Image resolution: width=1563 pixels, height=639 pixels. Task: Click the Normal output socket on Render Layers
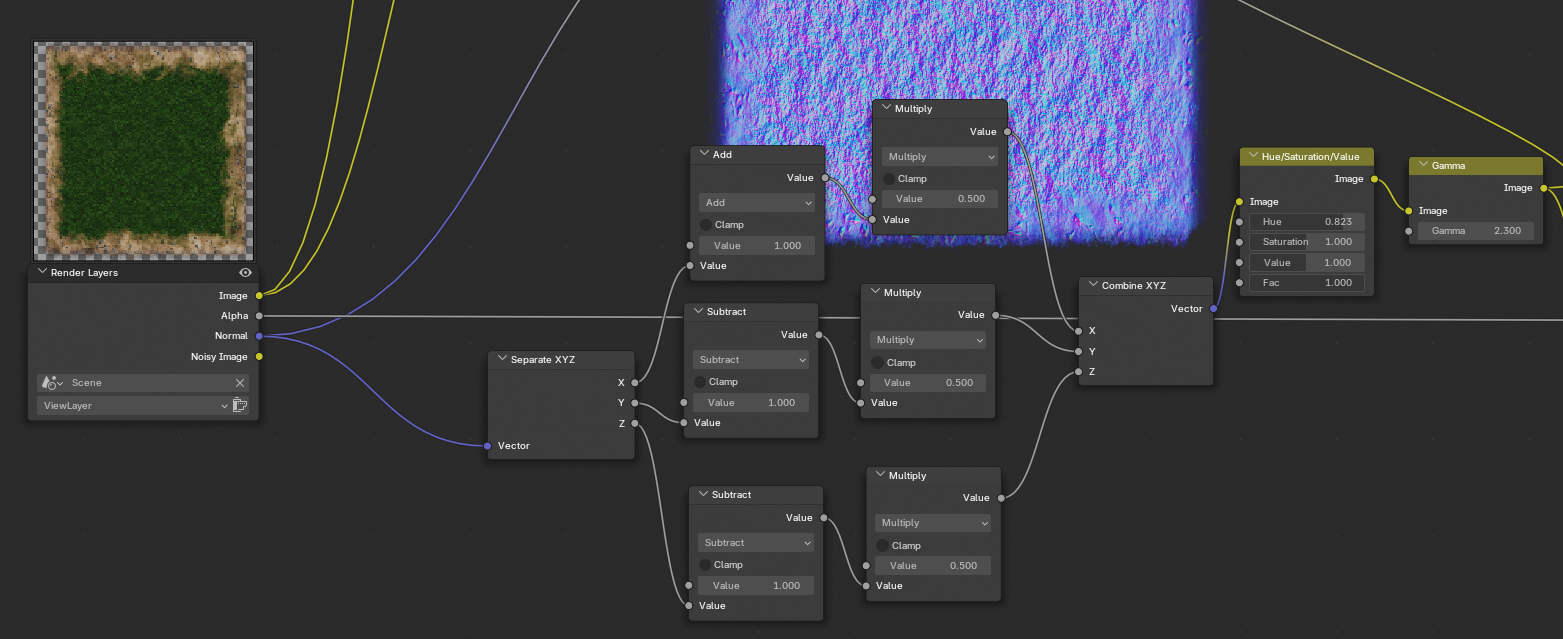pos(259,336)
